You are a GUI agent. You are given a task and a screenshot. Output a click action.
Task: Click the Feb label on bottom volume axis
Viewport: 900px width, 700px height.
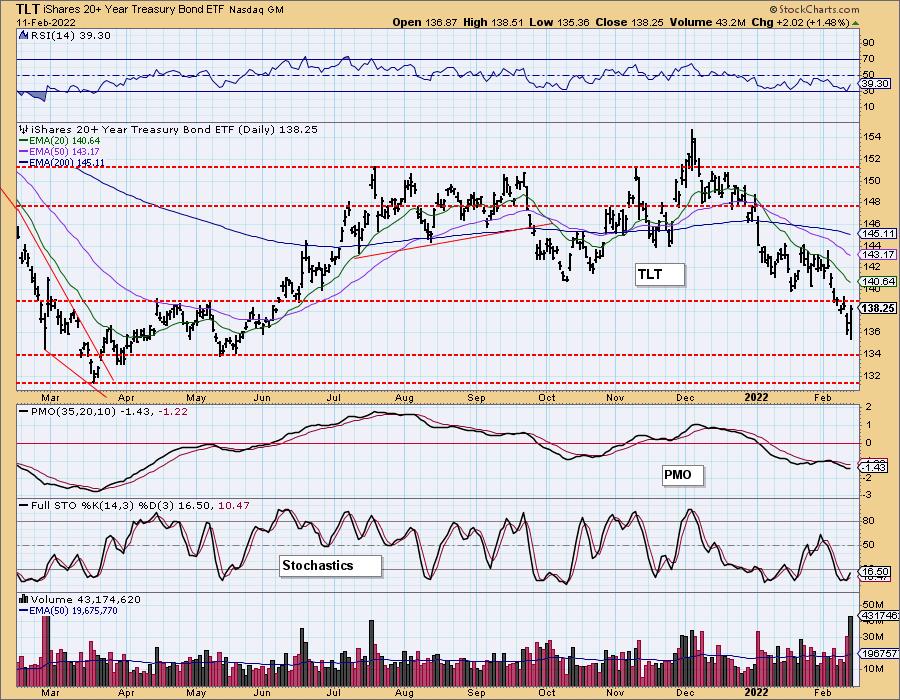click(x=823, y=693)
